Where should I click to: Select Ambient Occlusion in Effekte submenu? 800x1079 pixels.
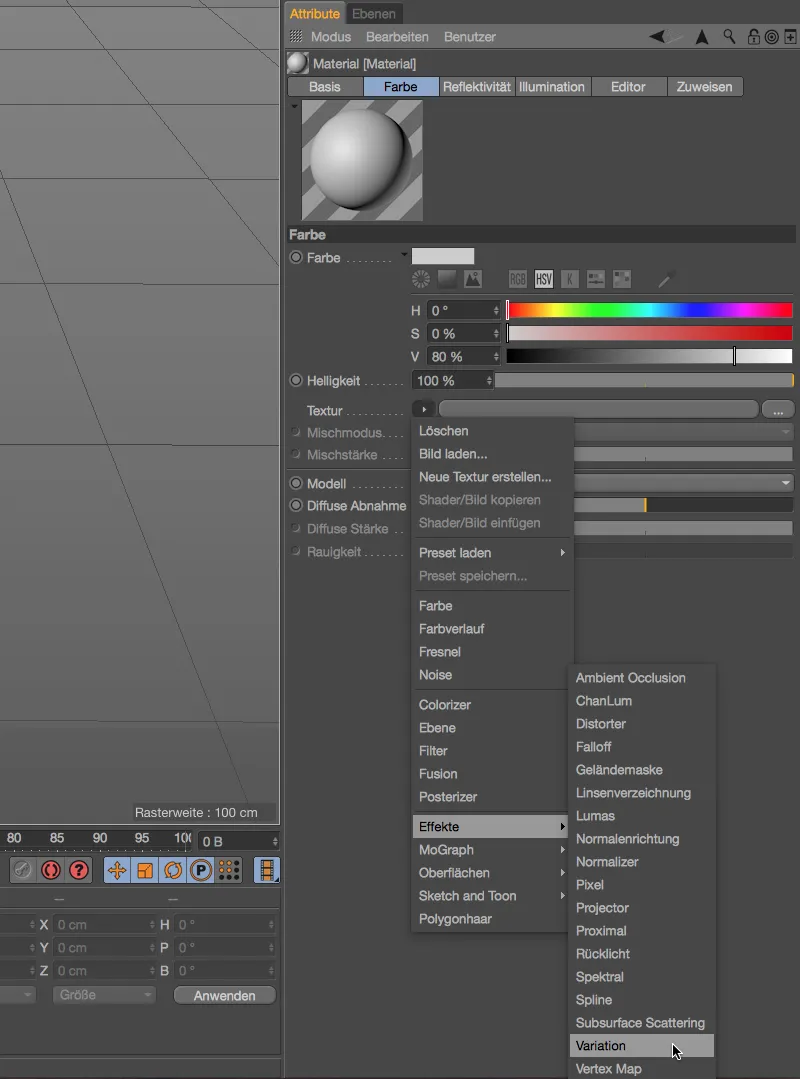[x=642, y=678]
